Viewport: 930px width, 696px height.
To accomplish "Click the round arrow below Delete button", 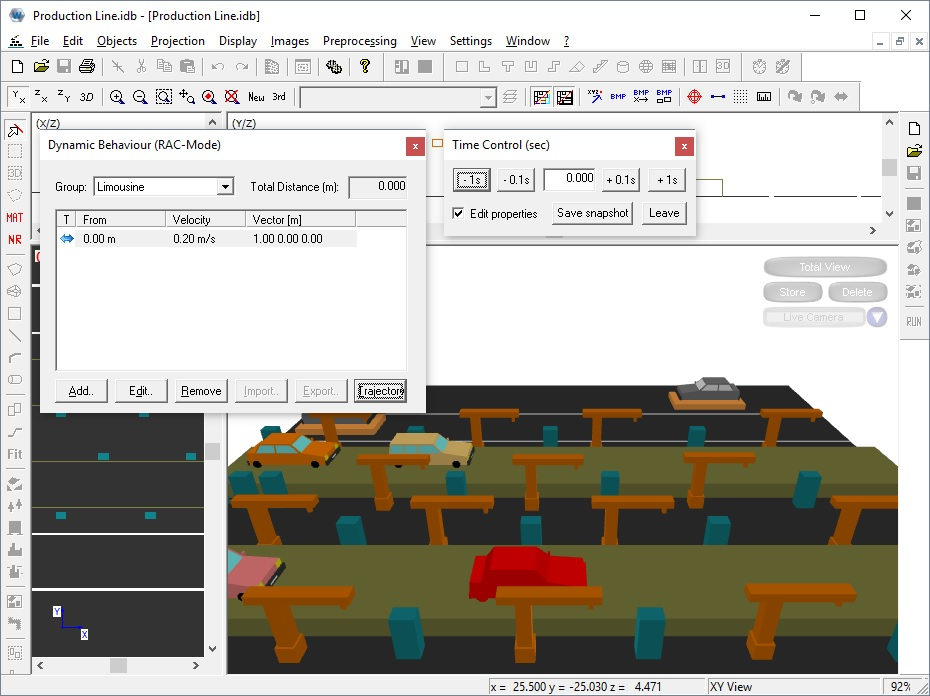I will [877, 317].
